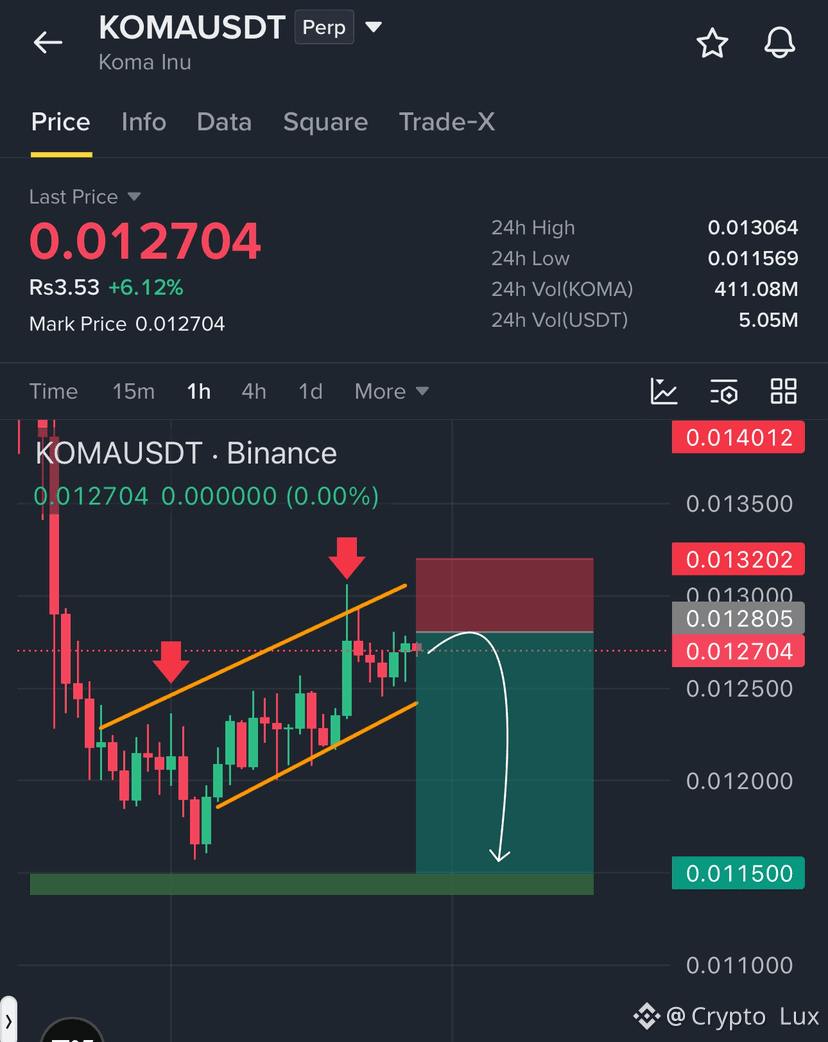The height and width of the screenshot is (1042, 828).
Task: Select the 15m timeframe
Action: point(133,391)
